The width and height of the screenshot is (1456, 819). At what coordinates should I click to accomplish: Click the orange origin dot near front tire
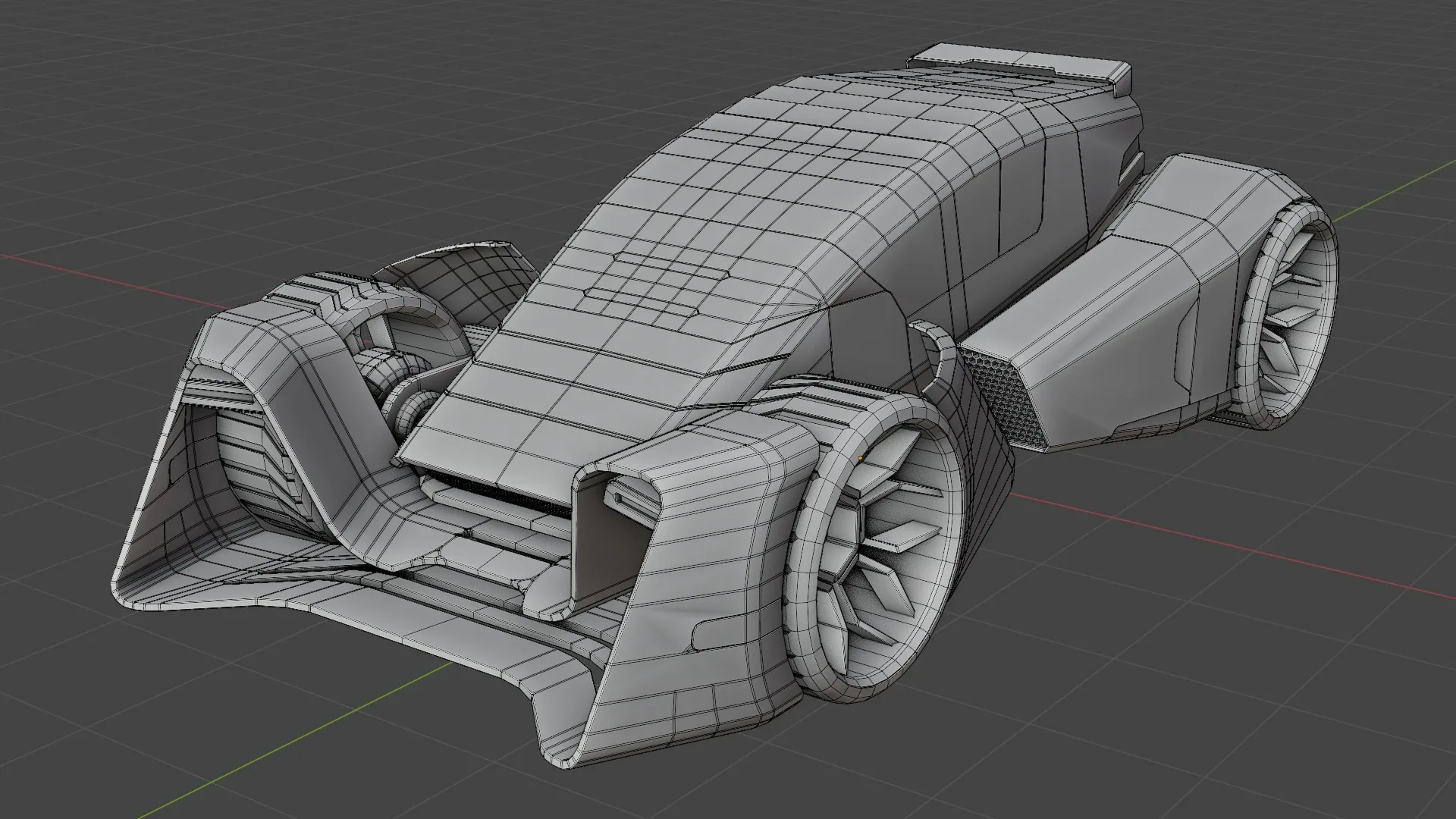point(861,458)
